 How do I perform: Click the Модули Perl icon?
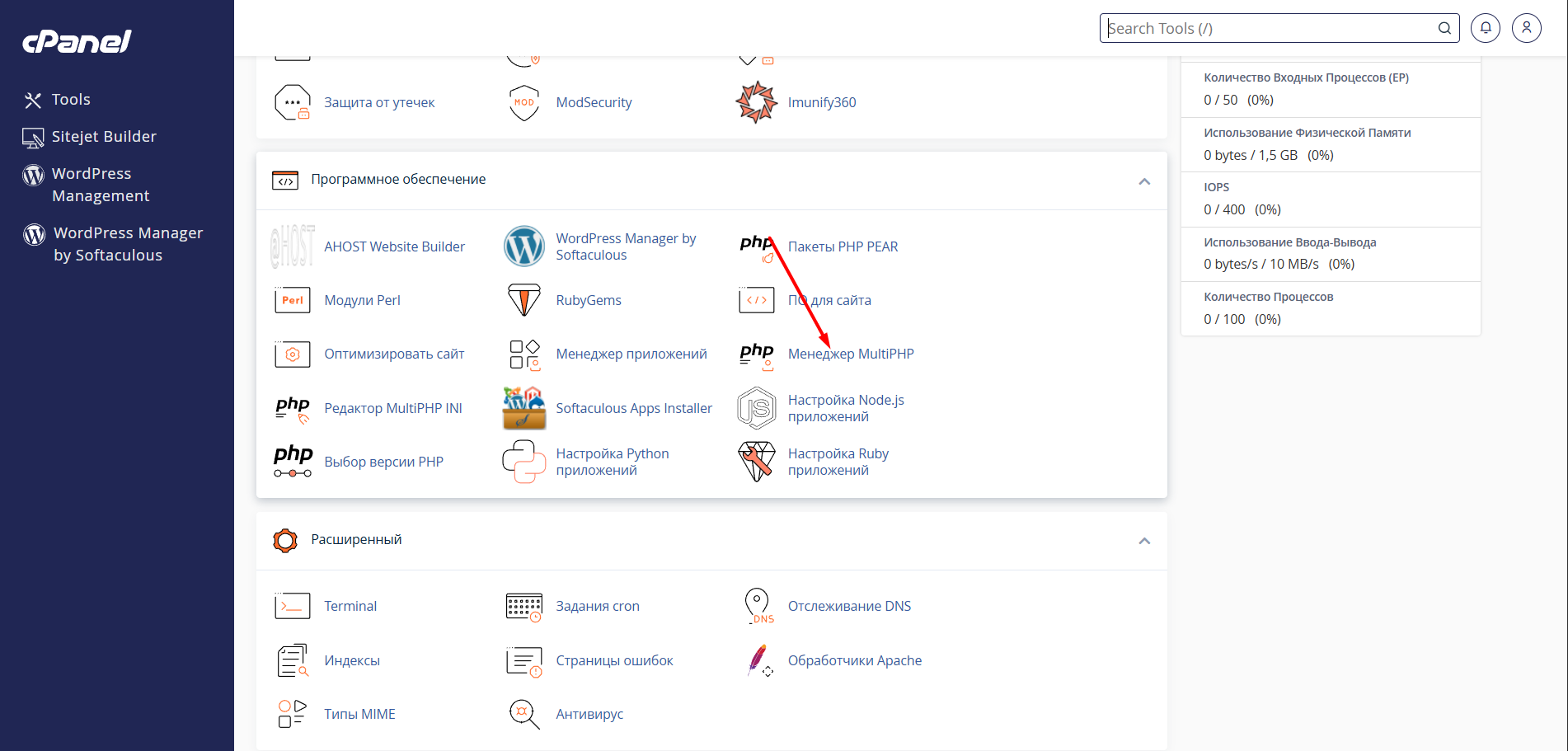(293, 300)
